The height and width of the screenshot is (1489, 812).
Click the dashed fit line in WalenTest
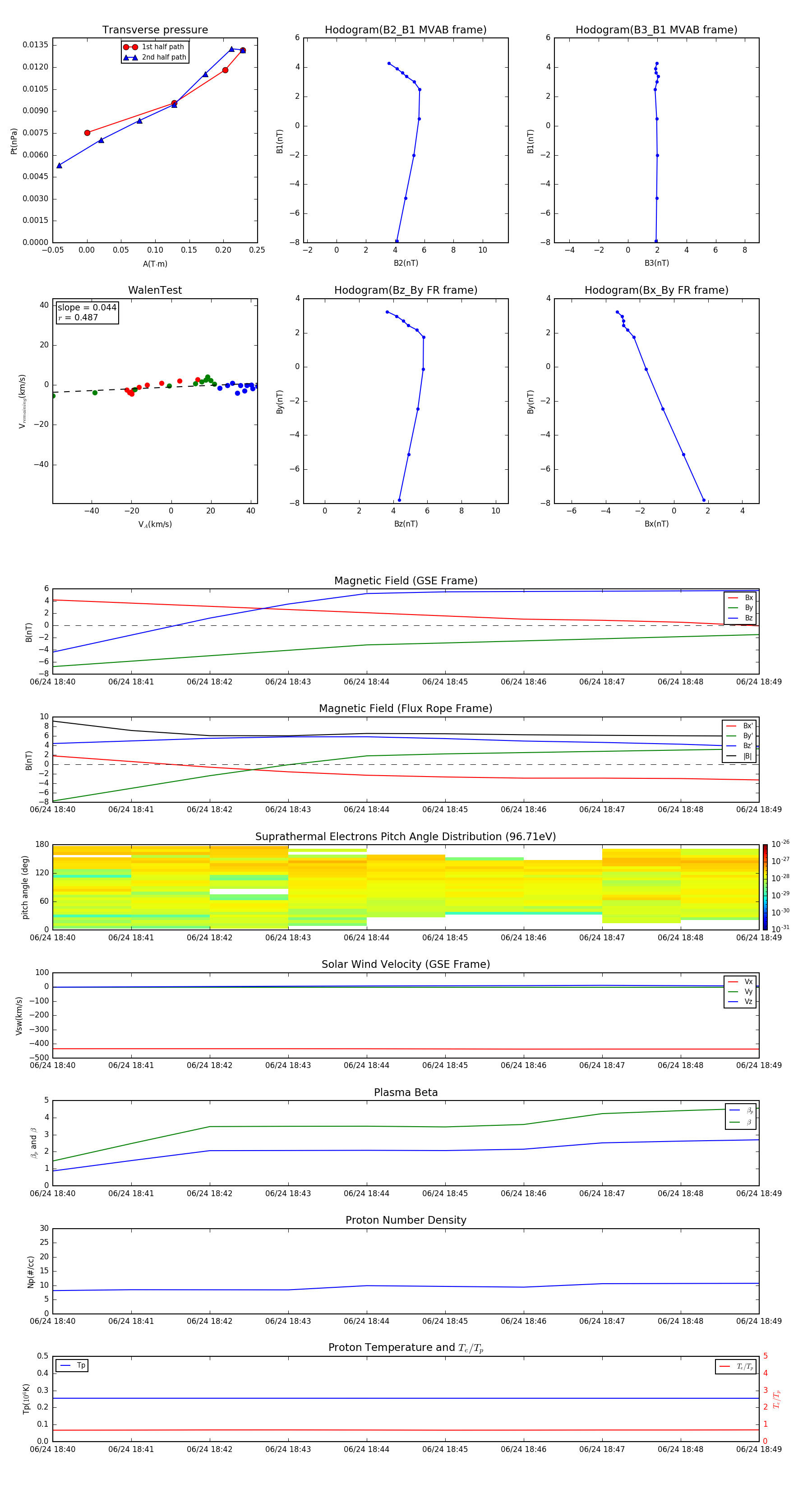(x=155, y=388)
